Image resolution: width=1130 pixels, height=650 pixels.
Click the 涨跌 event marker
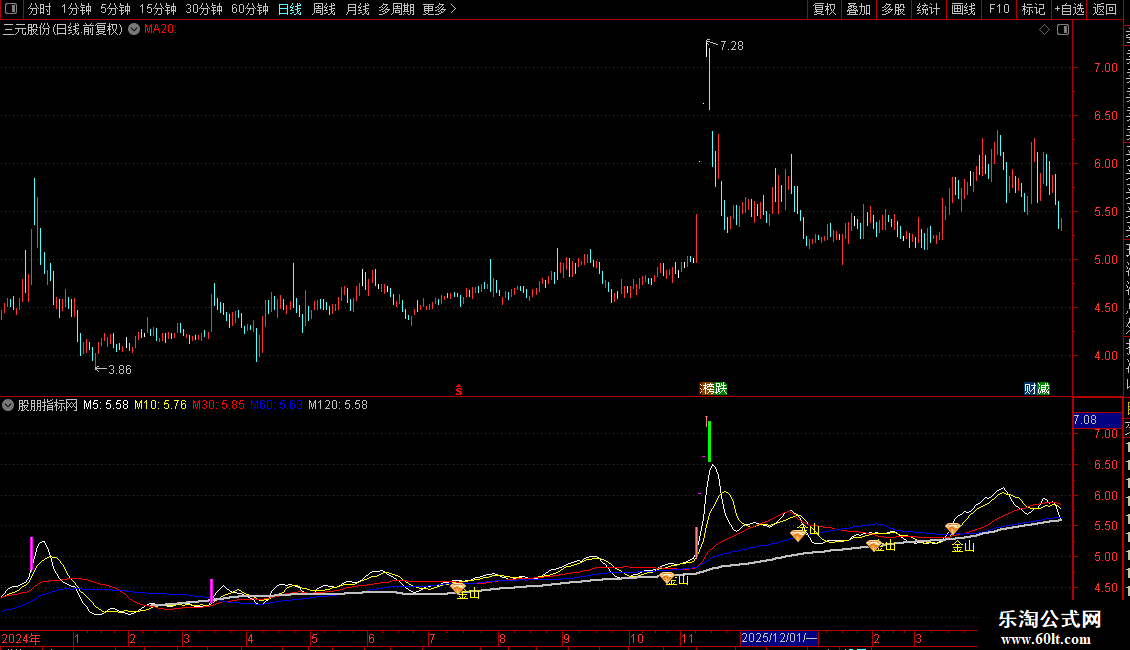(713, 389)
